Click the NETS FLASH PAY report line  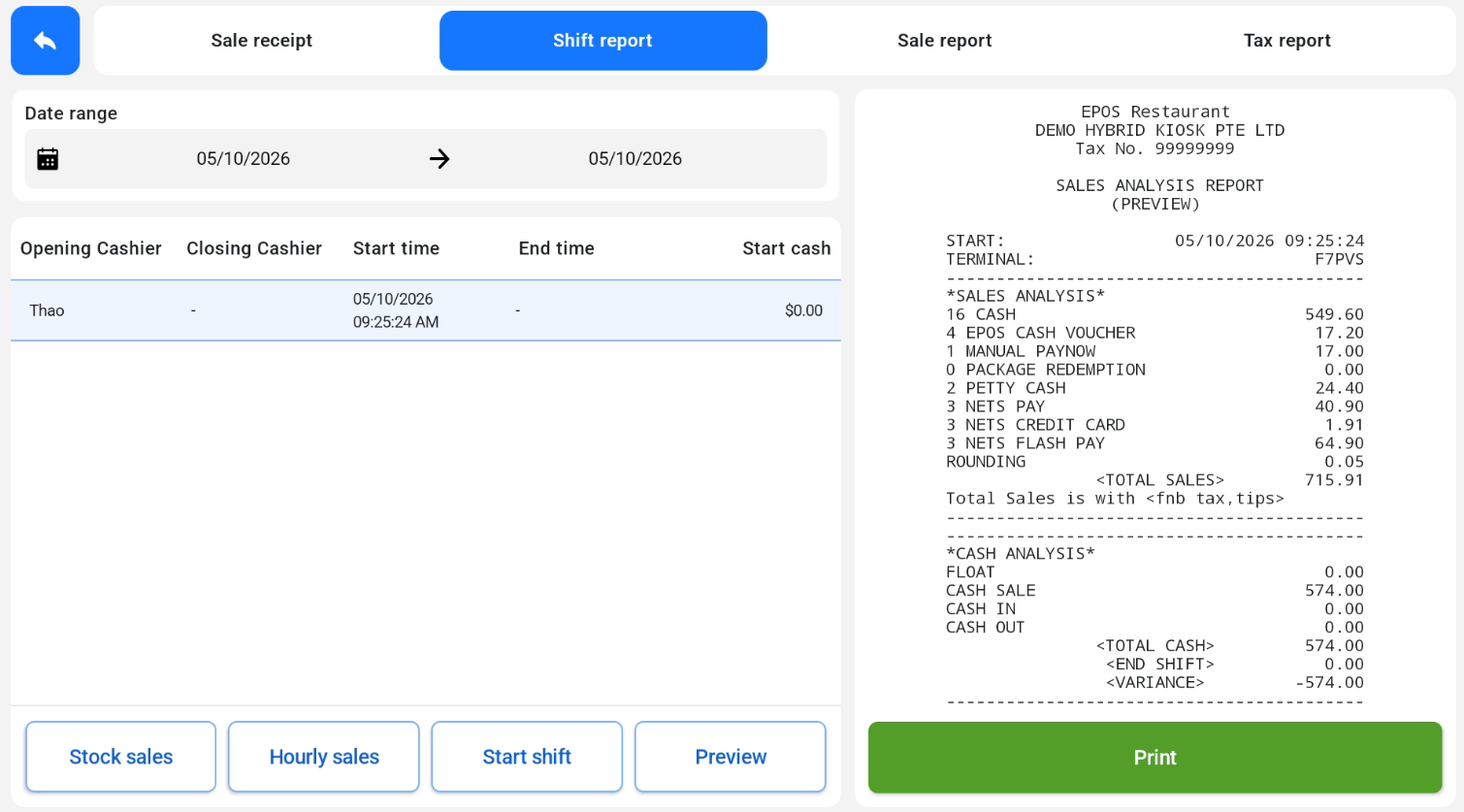[x=1155, y=443]
